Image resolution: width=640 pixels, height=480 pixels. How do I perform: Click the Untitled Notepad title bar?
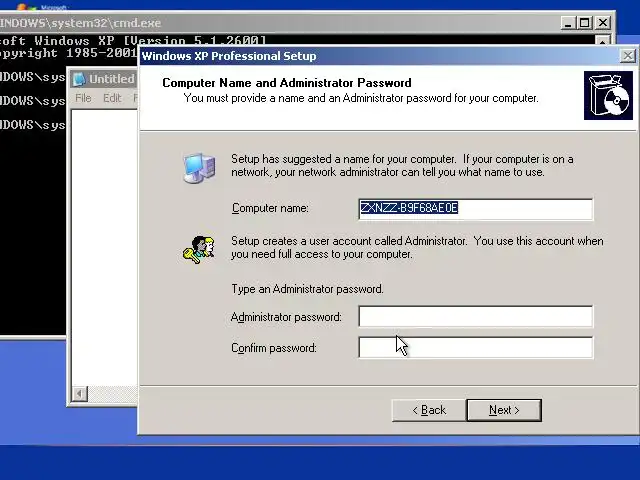pos(104,79)
